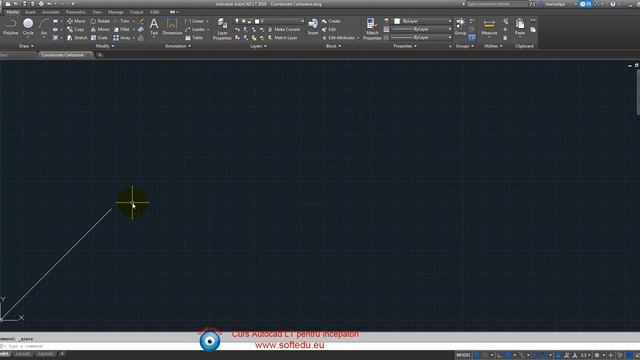Activate the Array command
This screenshot has height=360, width=640.
[x=122, y=38]
